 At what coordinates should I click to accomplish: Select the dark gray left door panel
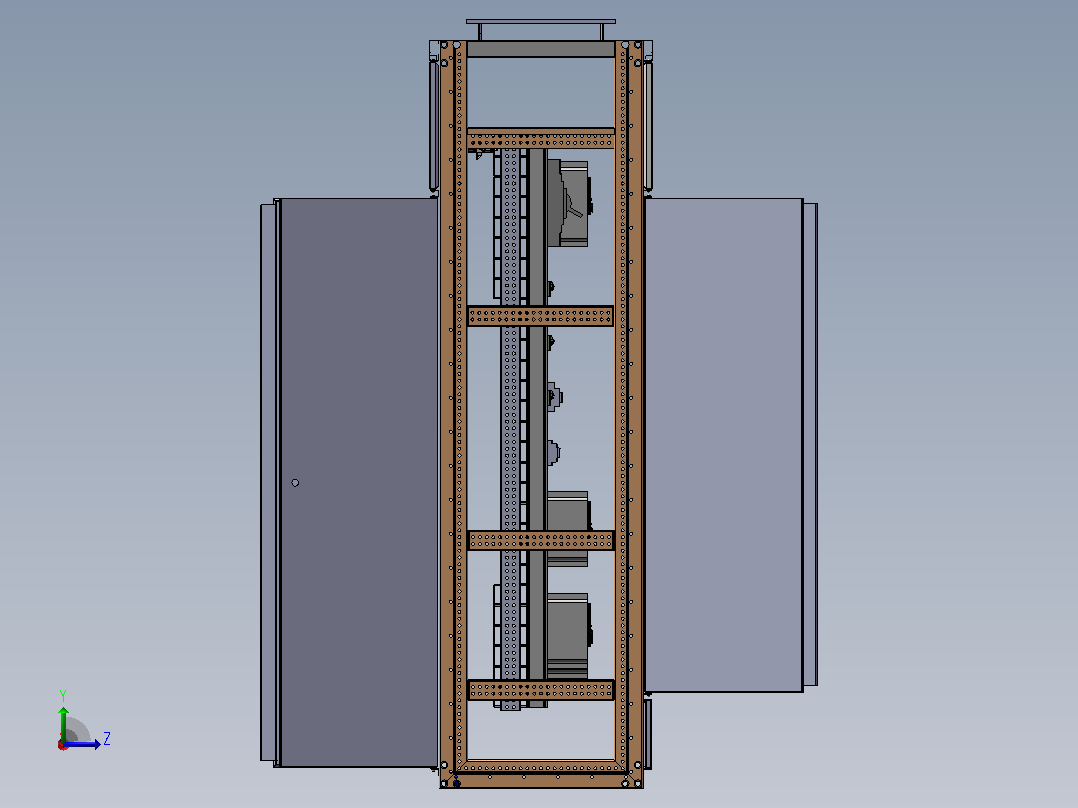coord(358,482)
